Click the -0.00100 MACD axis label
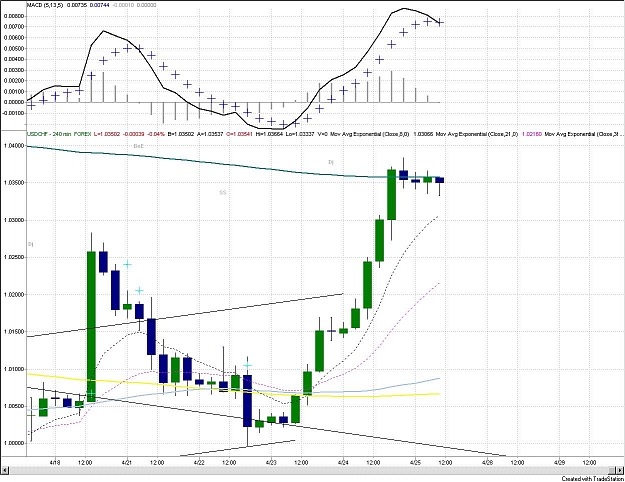This screenshot has width=625, height=482. coord(13,113)
